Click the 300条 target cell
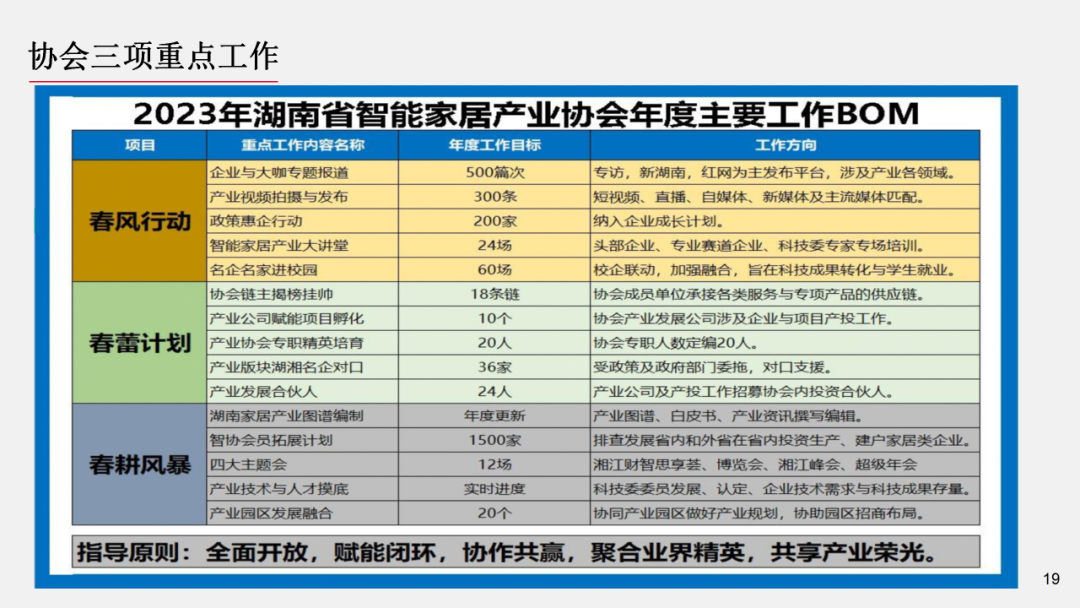 (x=494, y=197)
